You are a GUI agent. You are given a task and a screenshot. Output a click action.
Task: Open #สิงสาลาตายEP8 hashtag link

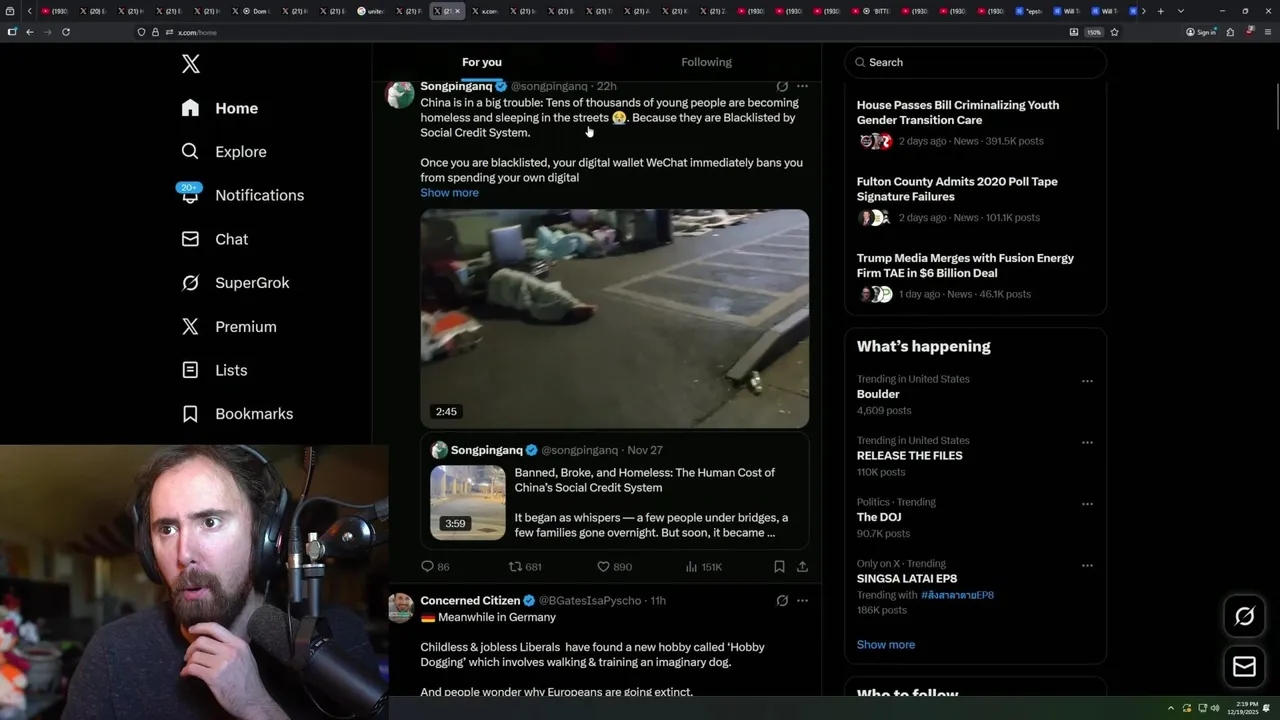pos(957,595)
